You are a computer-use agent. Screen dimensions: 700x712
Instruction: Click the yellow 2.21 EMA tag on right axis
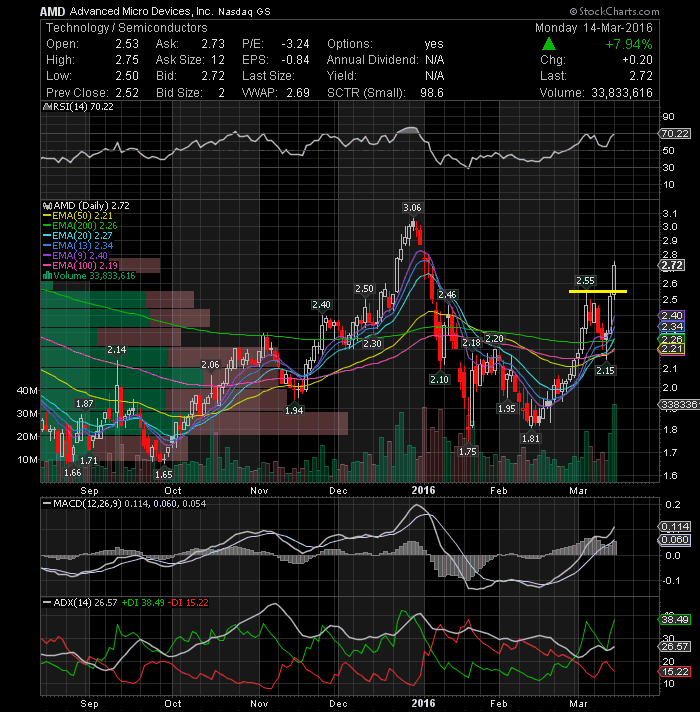coord(671,349)
